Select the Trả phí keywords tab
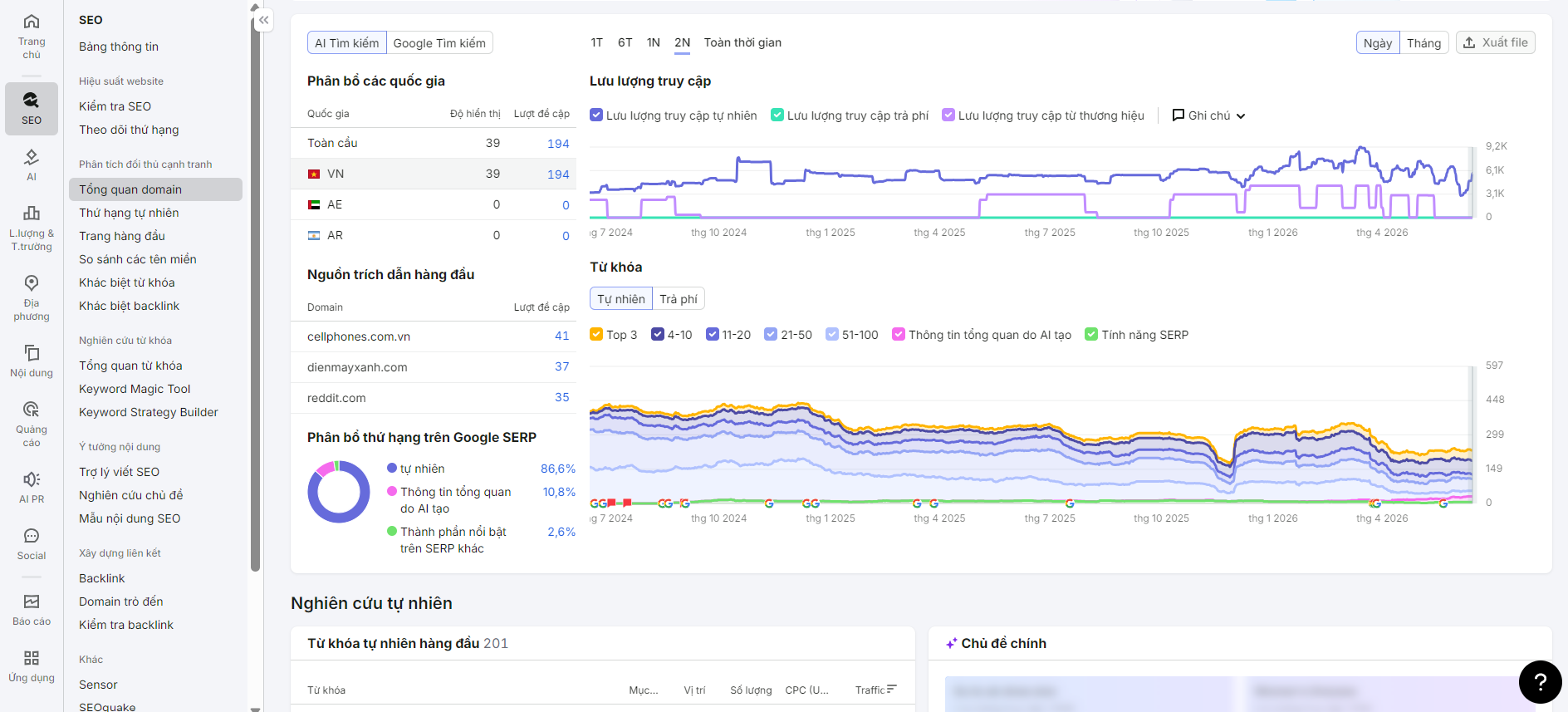 click(679, 298)
